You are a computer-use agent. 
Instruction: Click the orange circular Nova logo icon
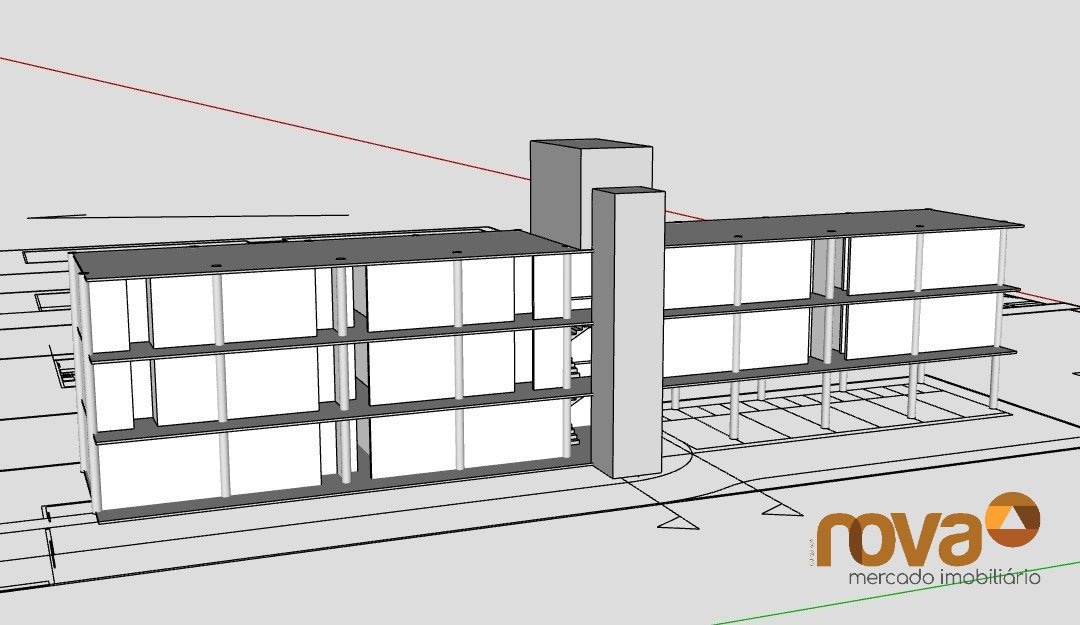(x=1013, y=520)
